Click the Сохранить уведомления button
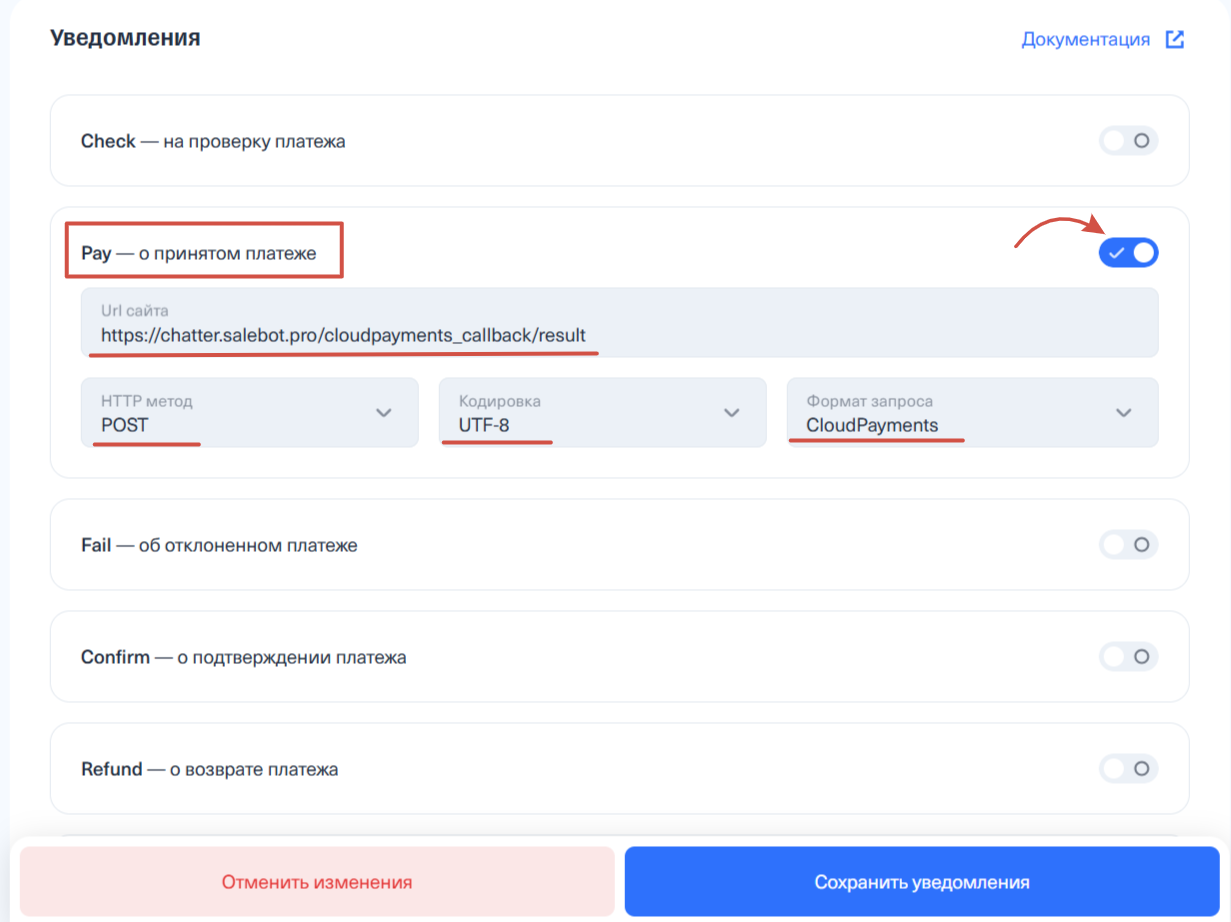Screen dimensions: 1231x922 tap(921, 882)
